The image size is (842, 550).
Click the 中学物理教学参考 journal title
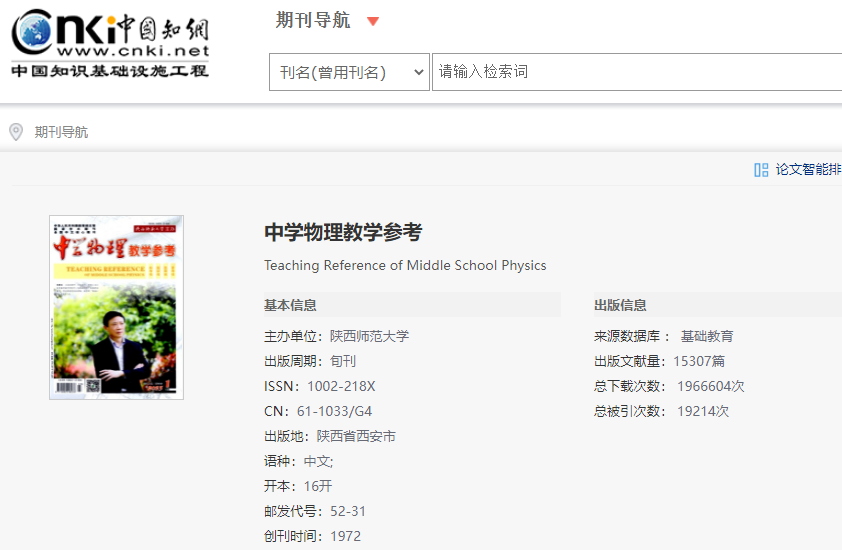point(343,233)
